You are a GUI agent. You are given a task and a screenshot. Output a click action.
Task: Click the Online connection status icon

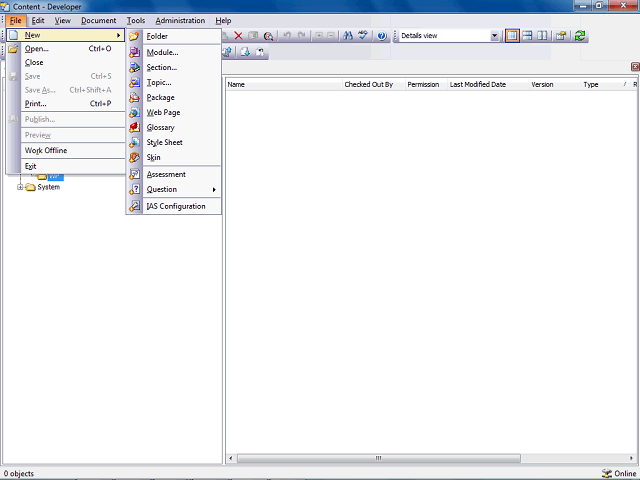pos(607,473)
